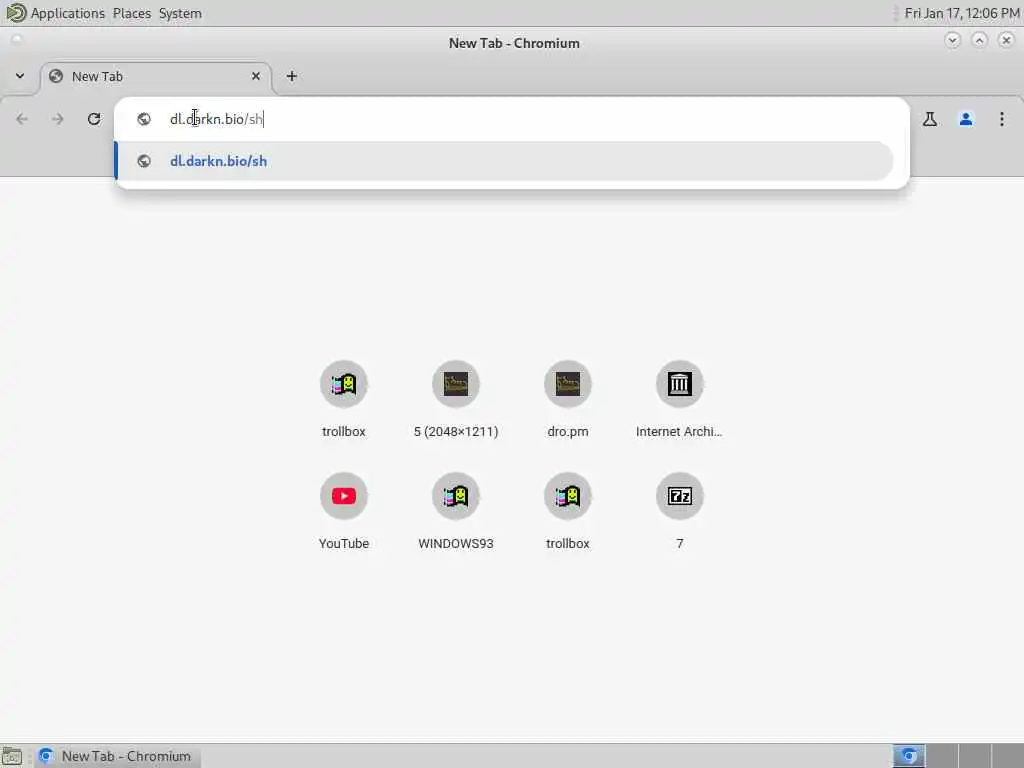Open the dro.pm shortcut tile
The height and width of the screenshot is (768, 1024).
click(568, 399)
